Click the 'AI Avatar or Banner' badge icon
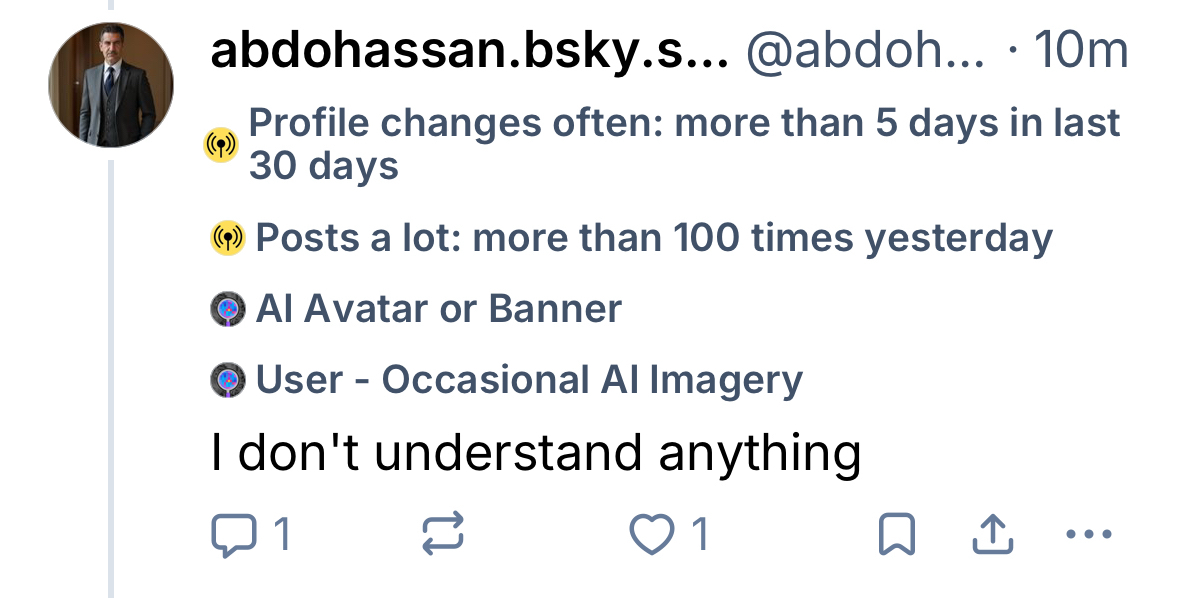 click(x=228, y=310)
